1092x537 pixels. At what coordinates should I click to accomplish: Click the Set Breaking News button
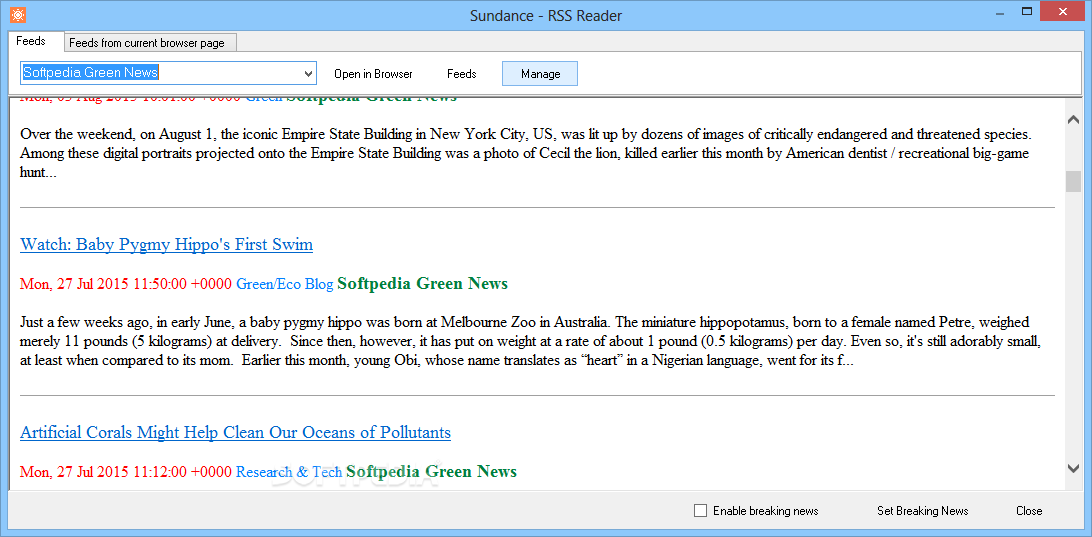tap(923, 511)
